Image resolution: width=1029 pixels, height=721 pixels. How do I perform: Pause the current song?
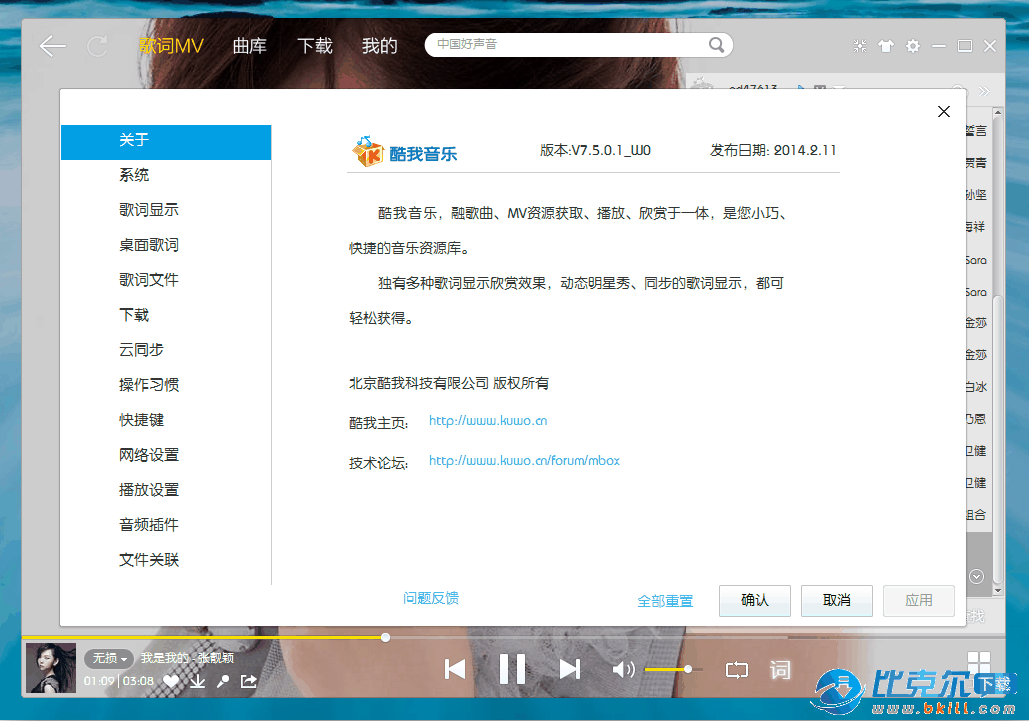[512, 669]
